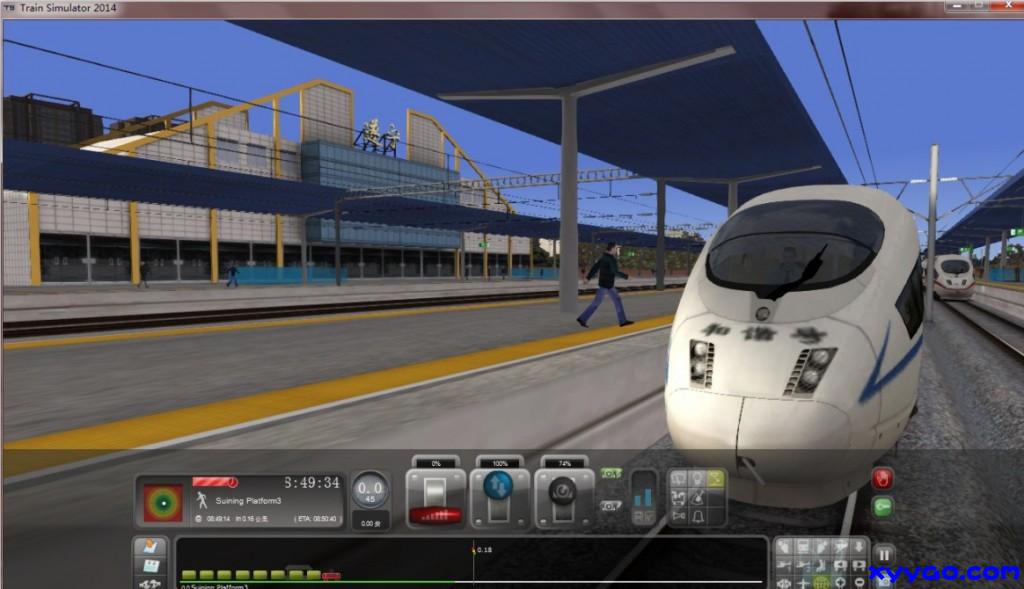Sound the train bell icon

(697, 516)
